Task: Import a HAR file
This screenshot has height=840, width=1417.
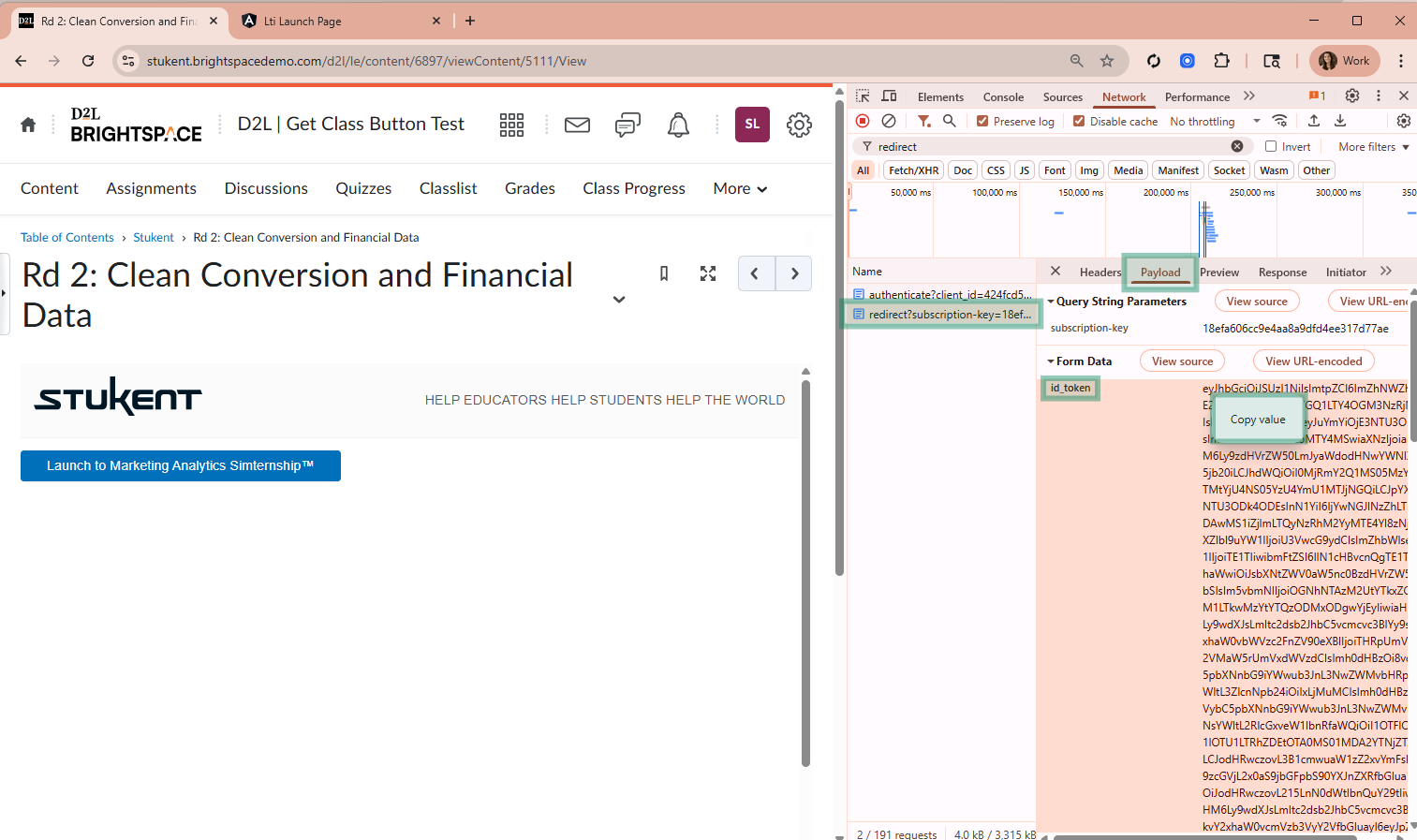Action: point(1314,121)
